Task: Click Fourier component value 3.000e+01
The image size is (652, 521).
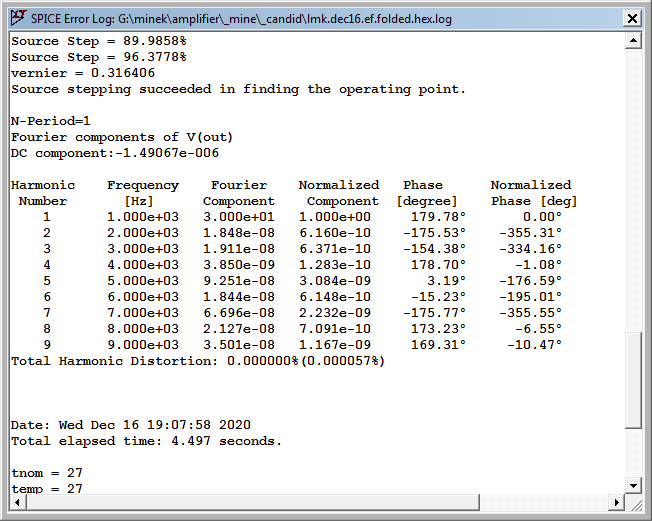Action: pos(239,217)
